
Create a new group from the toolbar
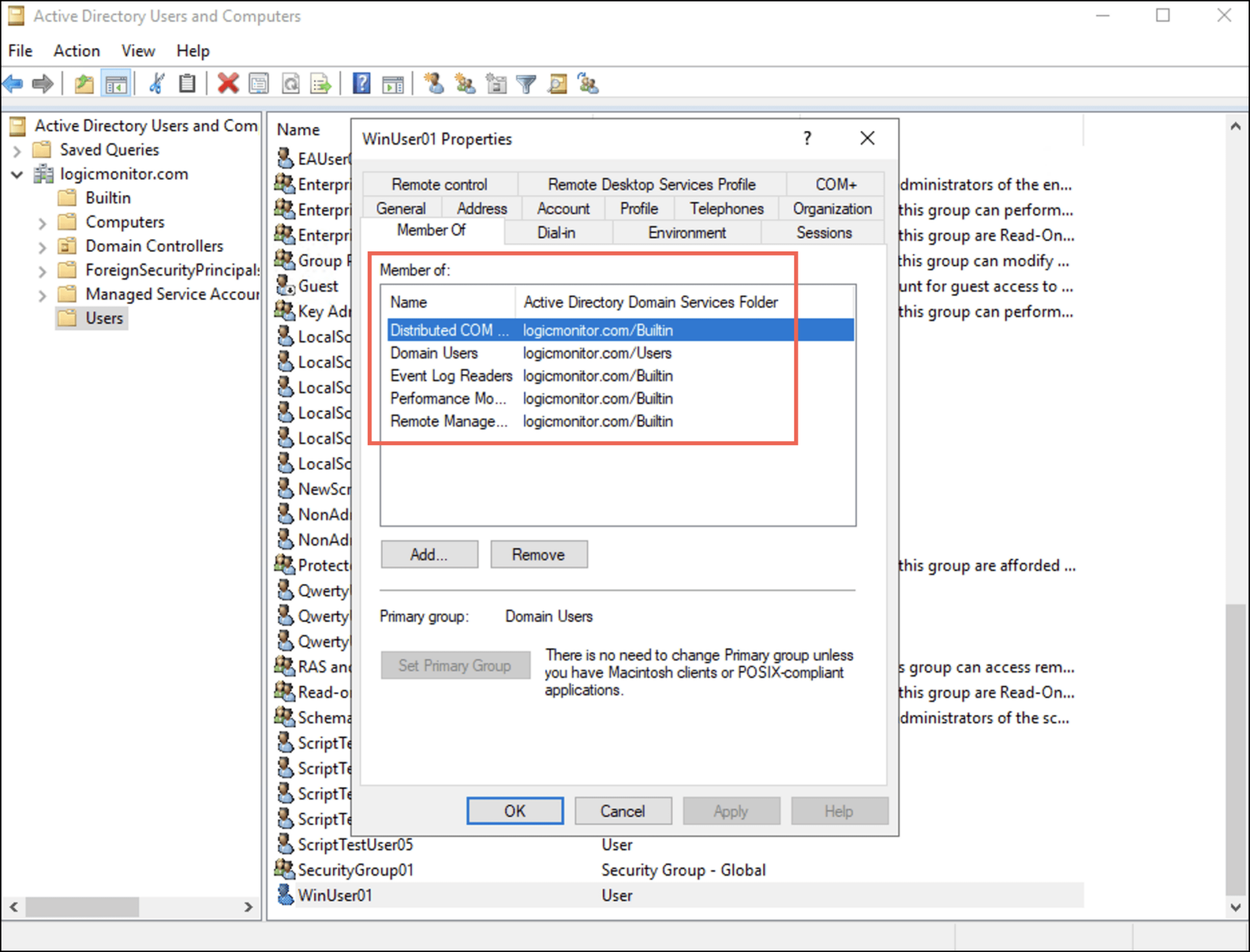tap(465, 83)
